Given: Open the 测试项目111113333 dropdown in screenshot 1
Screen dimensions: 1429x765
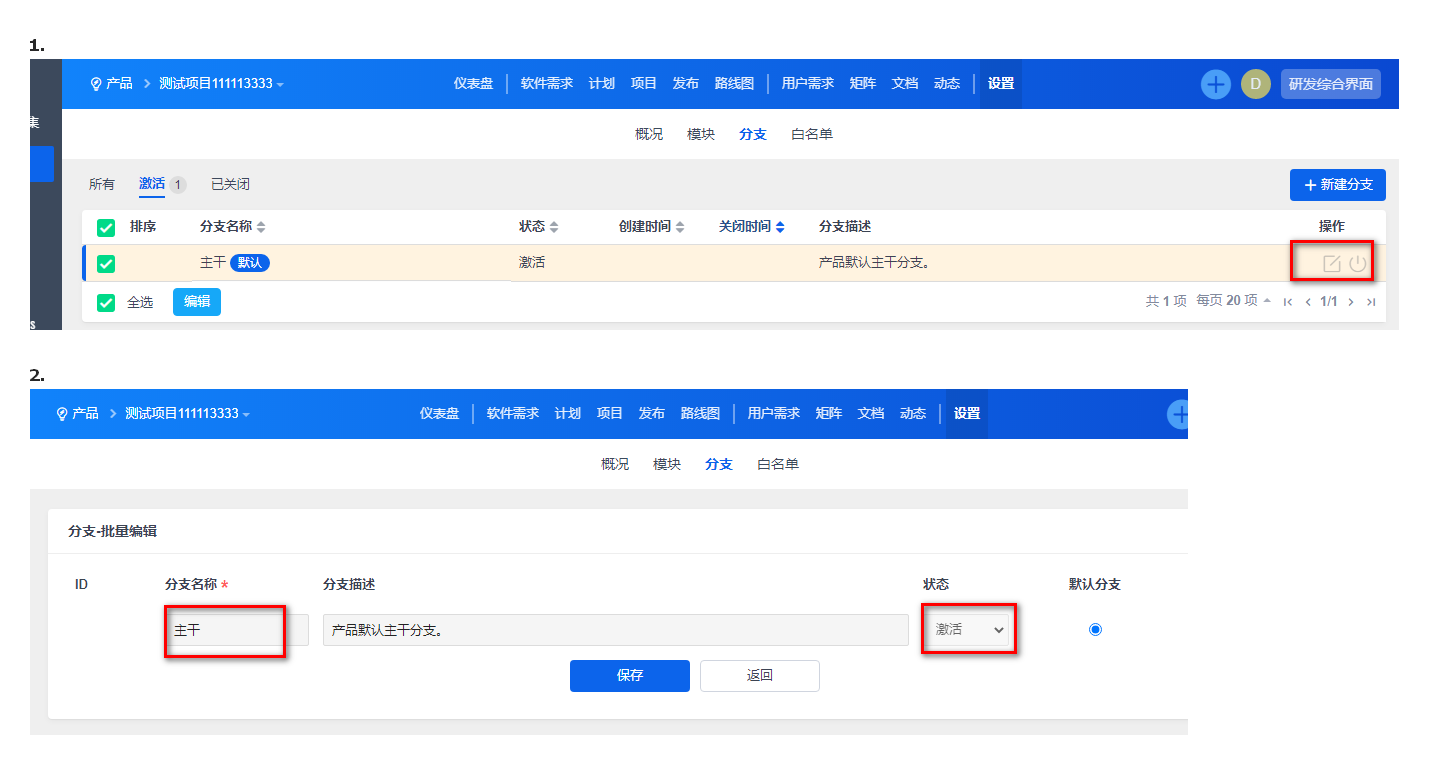Looking at the screenshot, I should [221, 84].
